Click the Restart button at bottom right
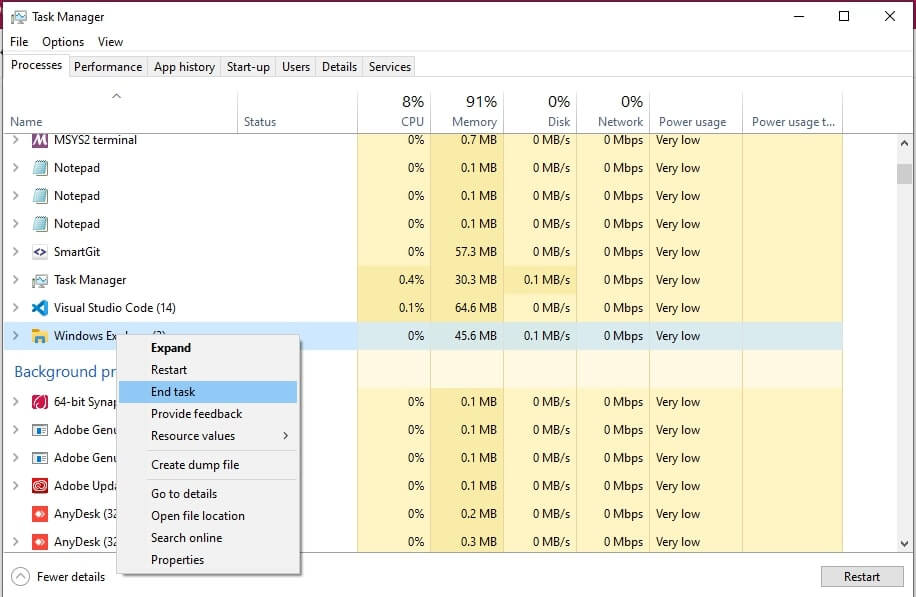The image size is (916, 597). pos(862,577)
